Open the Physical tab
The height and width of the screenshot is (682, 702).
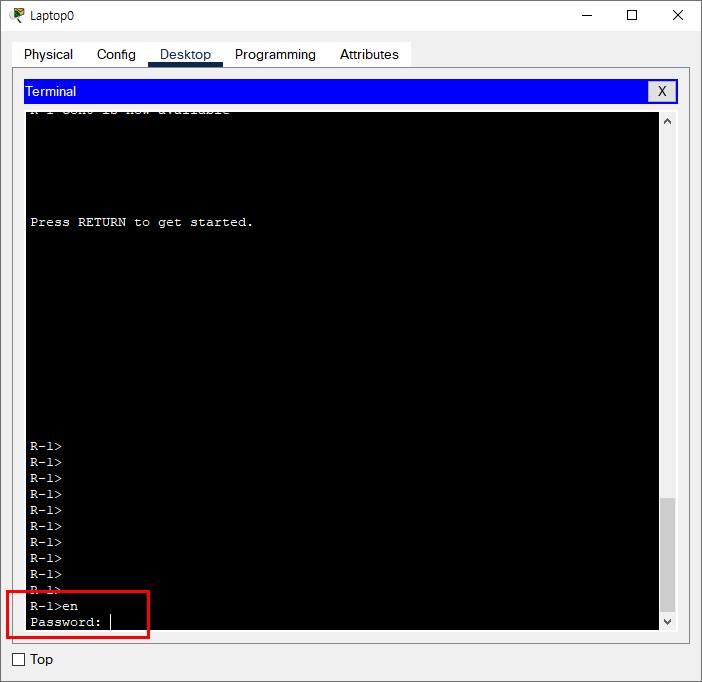click(x=48, y=55)
